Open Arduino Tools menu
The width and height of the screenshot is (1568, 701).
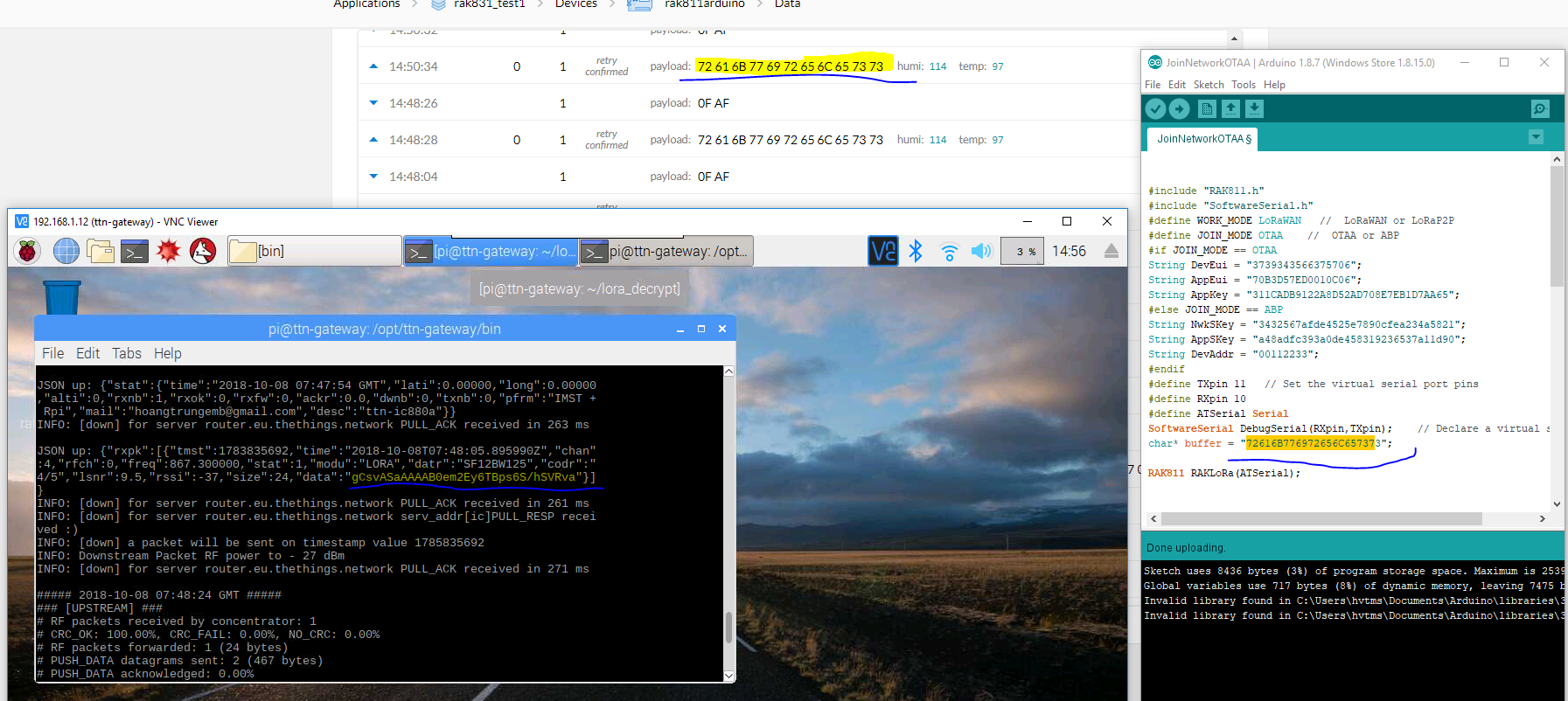[x=1244, y=85]
